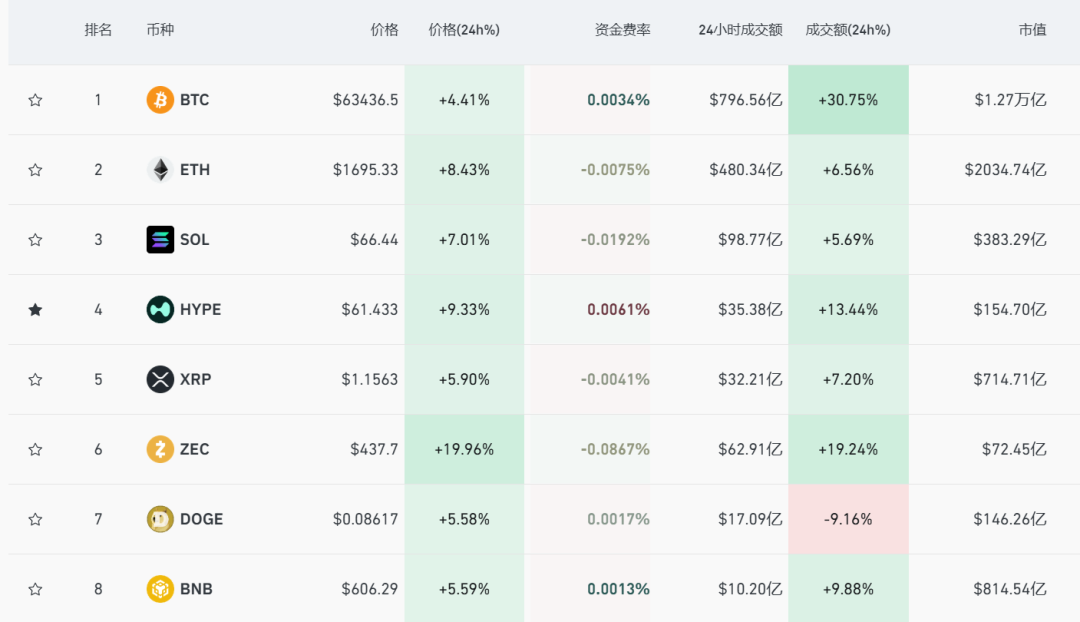Click the -9.16% volume change cell

click(x=849, y=519)
